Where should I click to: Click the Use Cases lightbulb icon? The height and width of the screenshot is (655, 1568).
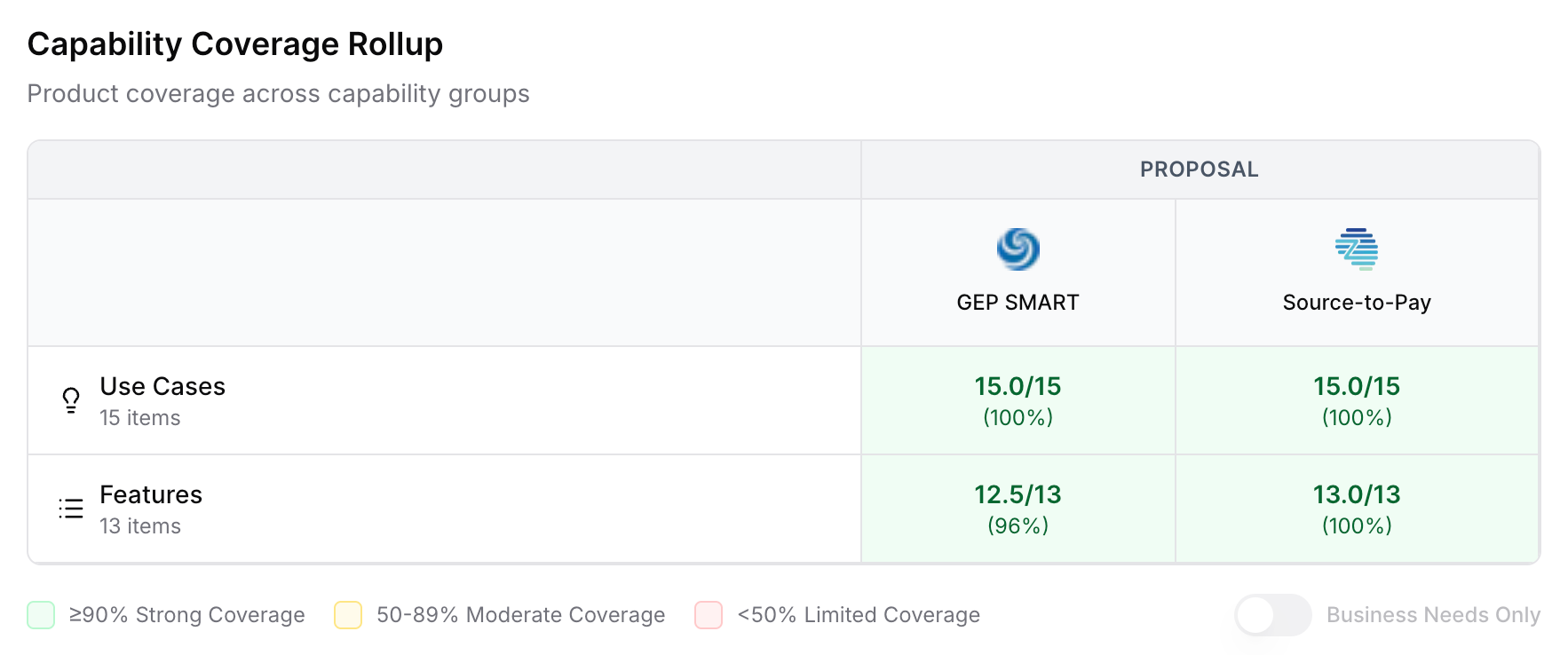coord(71,400)
